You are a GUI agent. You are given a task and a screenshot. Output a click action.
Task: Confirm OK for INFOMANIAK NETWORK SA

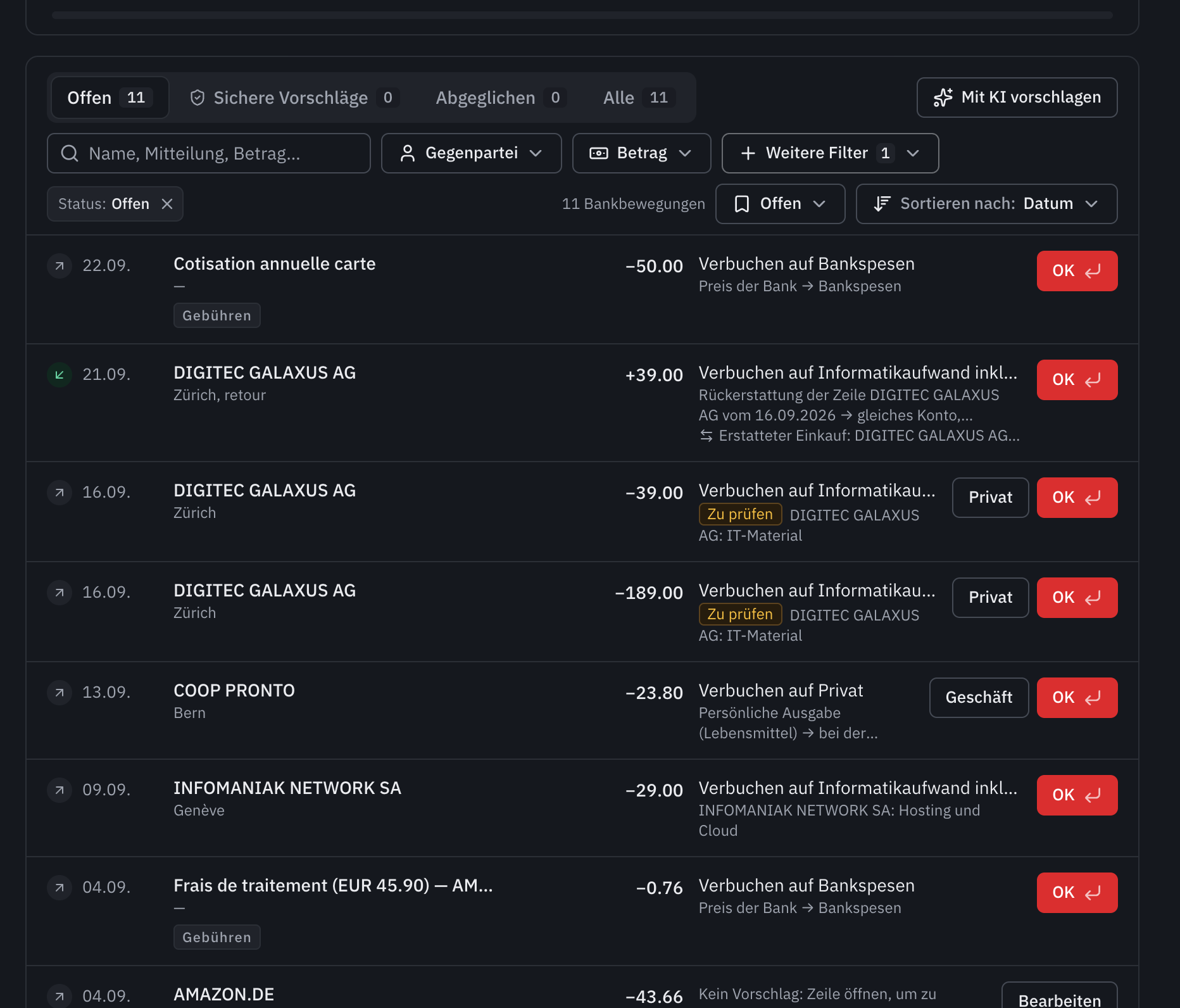[1077, 795]
